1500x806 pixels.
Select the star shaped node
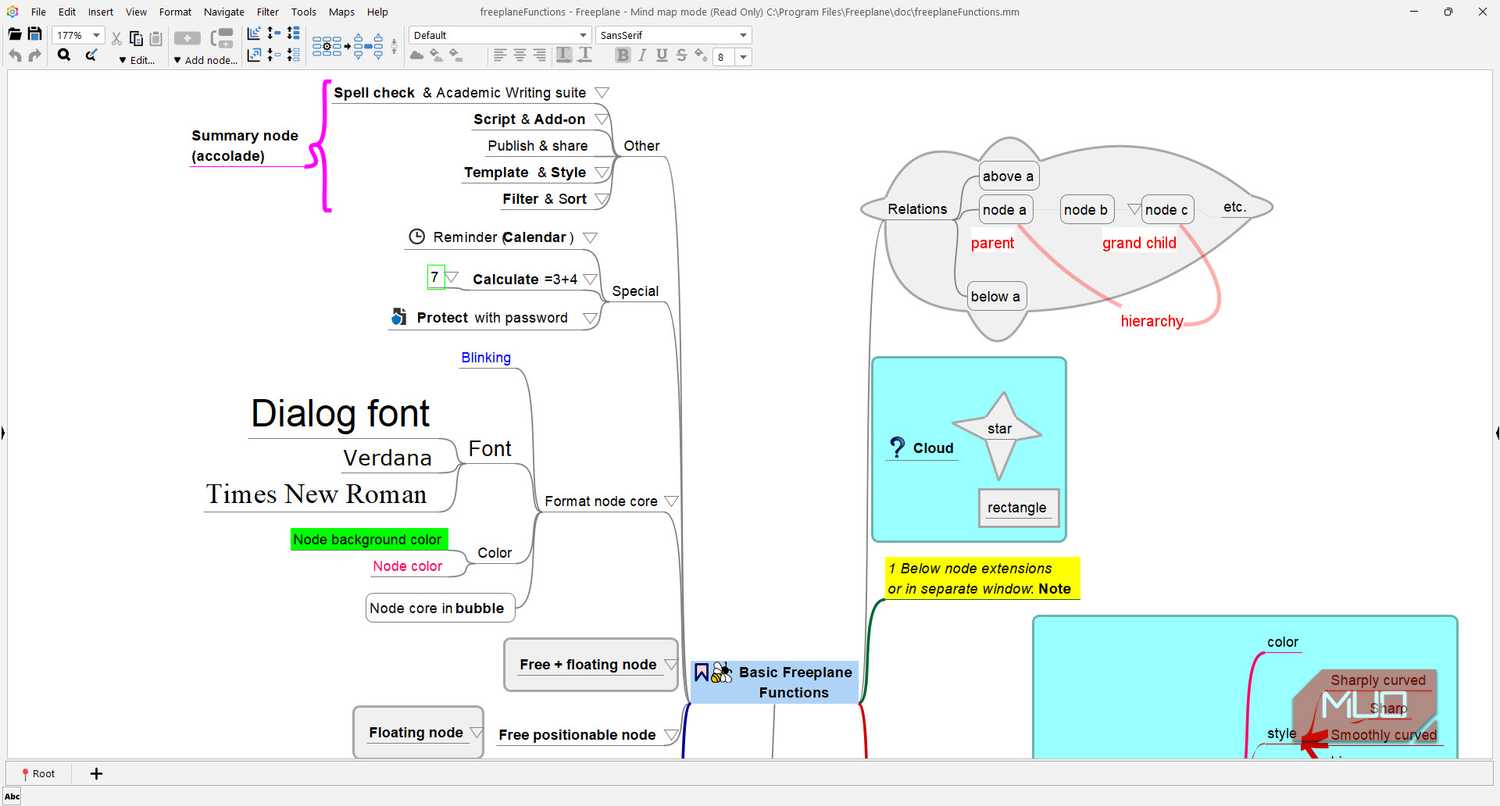(x=998, y=430)
